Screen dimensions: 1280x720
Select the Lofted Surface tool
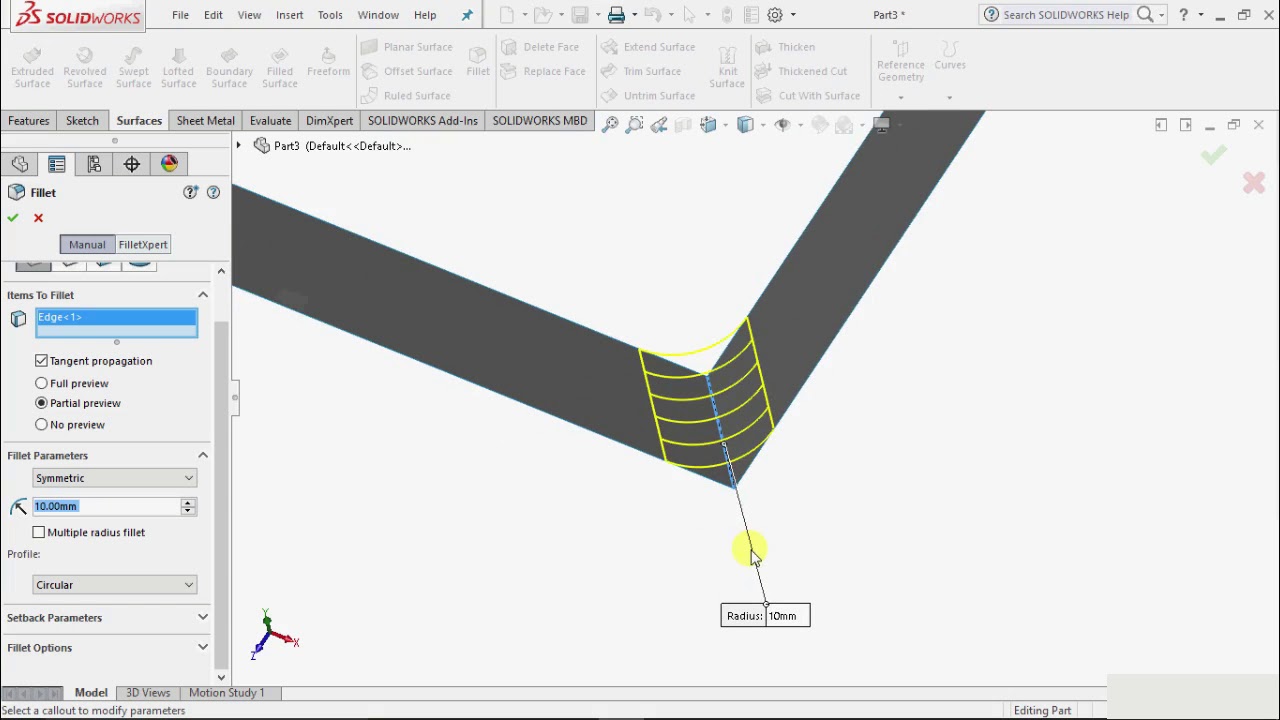pyautogui.click(x=179, y=67)
